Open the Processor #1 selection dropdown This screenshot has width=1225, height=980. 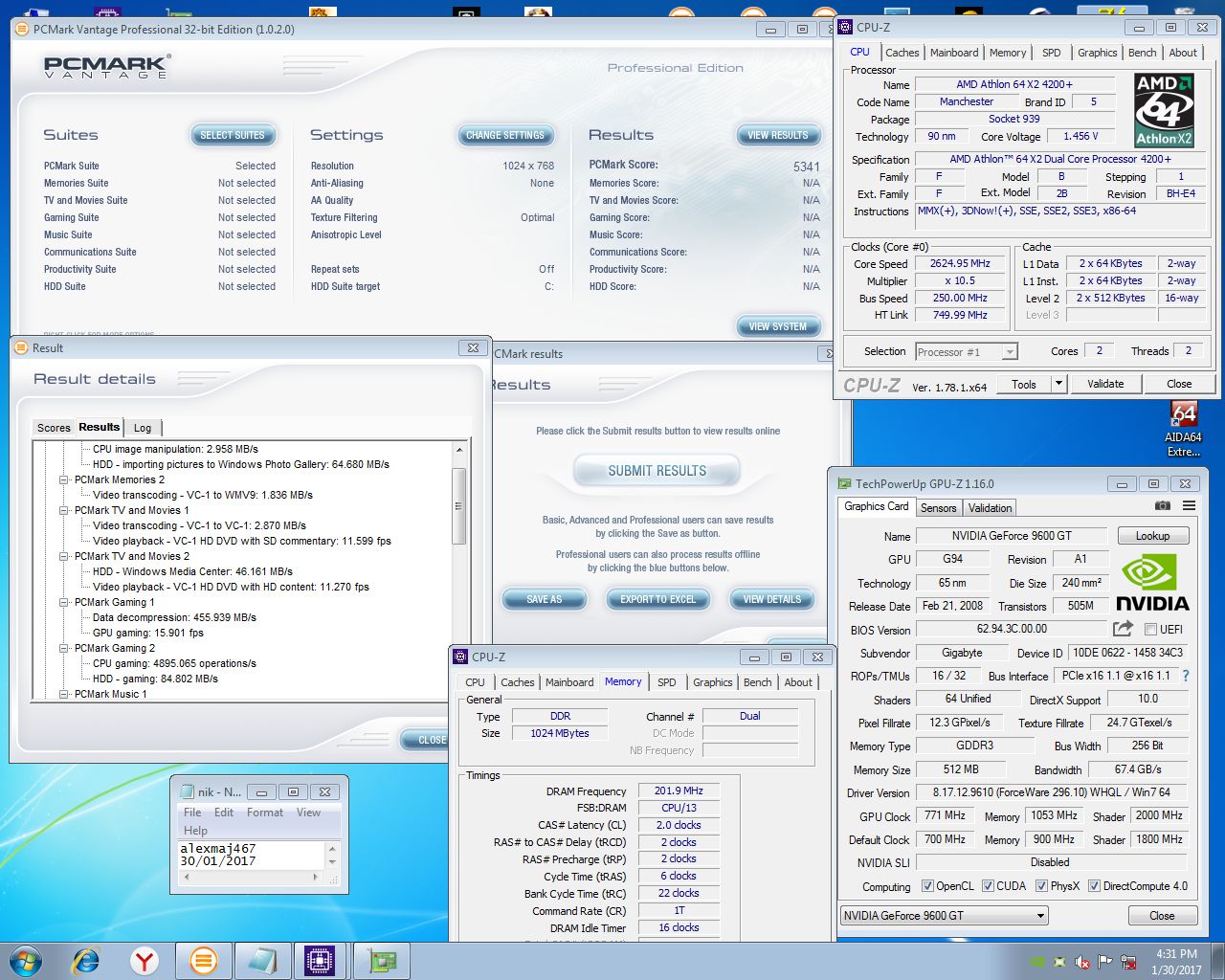pos(967,352)
